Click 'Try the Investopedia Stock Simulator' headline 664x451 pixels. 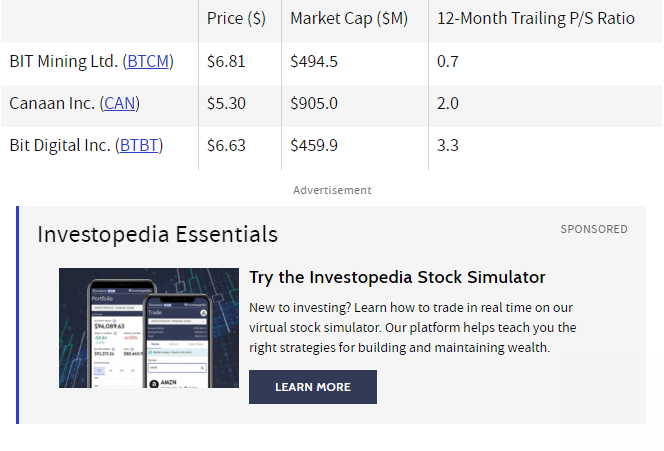tap(397, 277)
